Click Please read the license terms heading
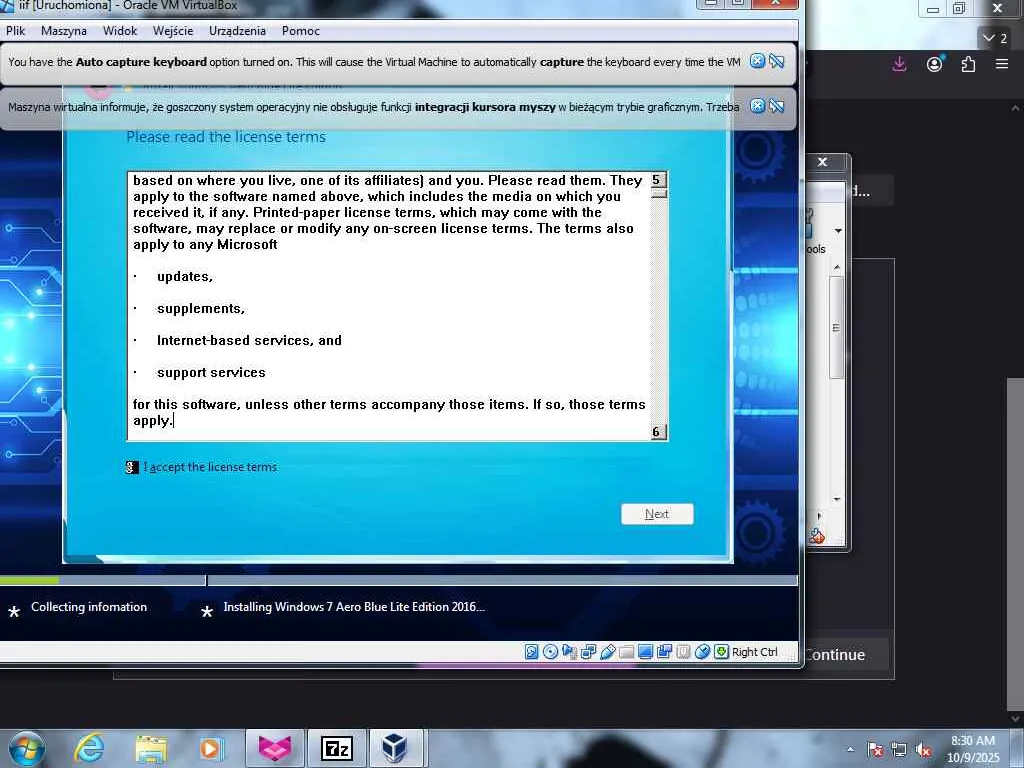The height and width of the screenshot is (768, 1024). [x=226, y=136]
